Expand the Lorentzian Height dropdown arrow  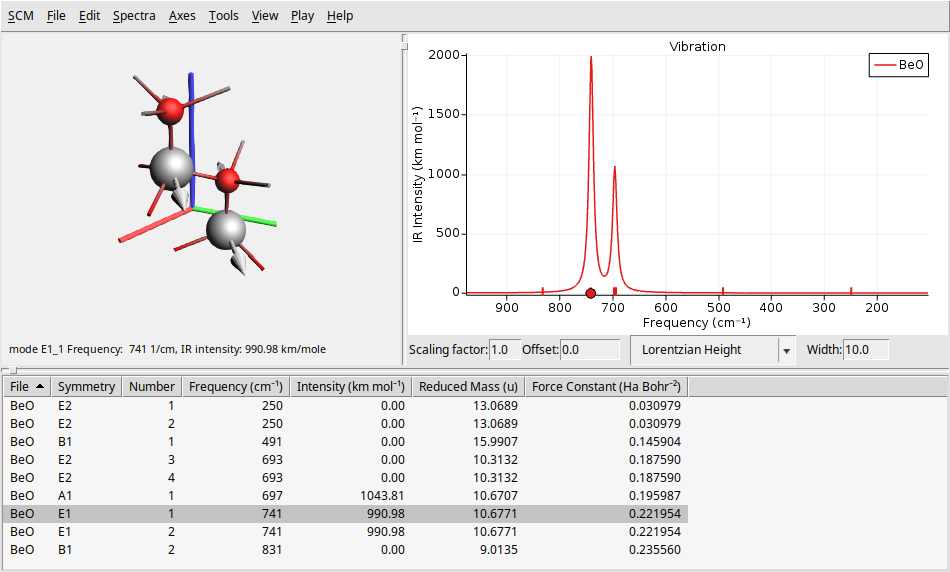click(x=786, y=351)
